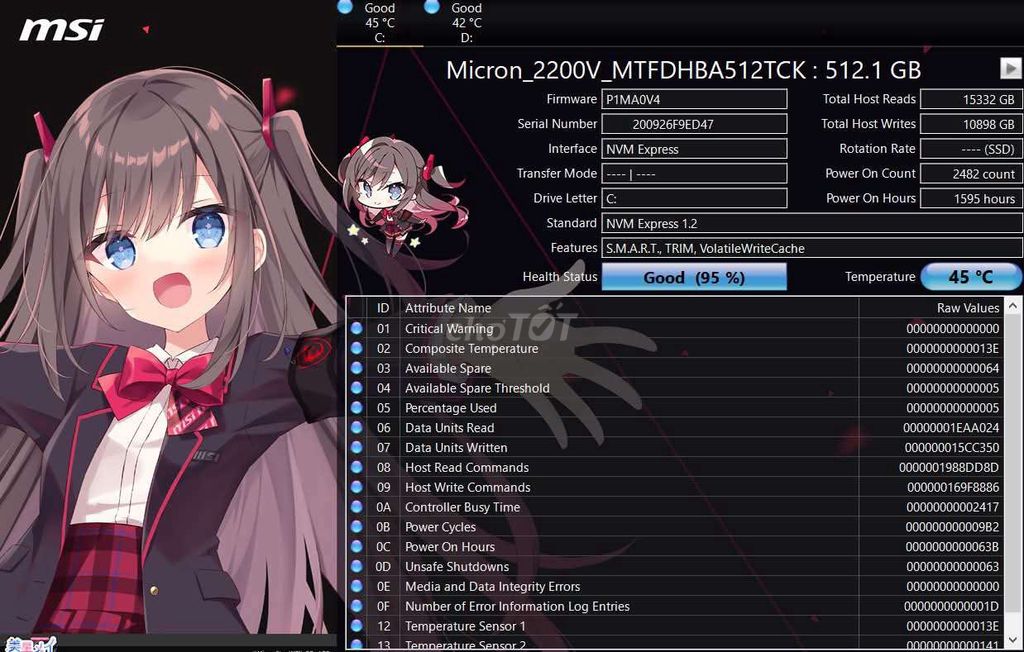The height and width of the screenshot is (652, 1024).
Task: Click the Serial Number field
Action: point(694,124)
